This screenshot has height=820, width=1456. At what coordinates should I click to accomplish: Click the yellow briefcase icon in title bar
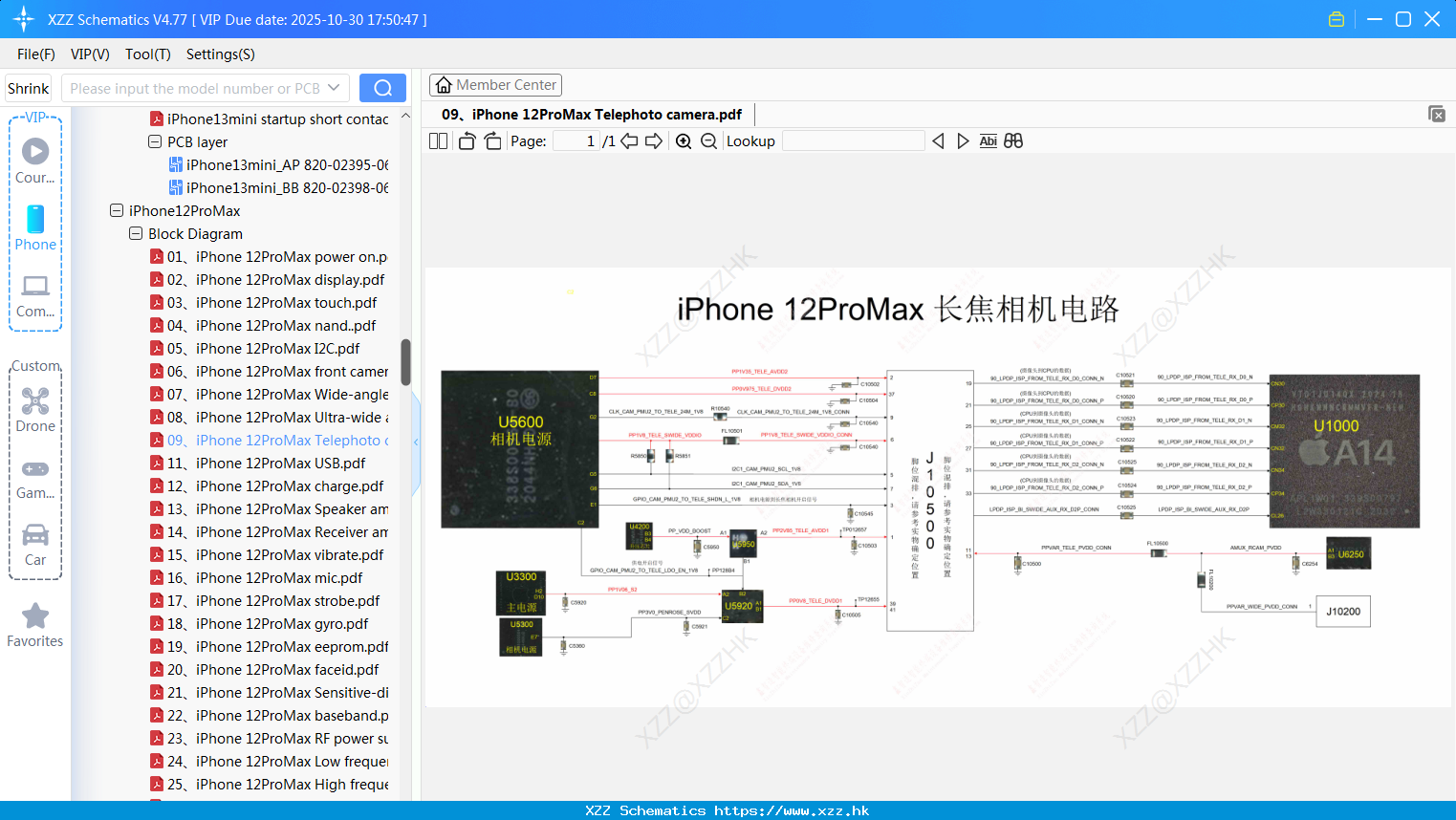1336,19
